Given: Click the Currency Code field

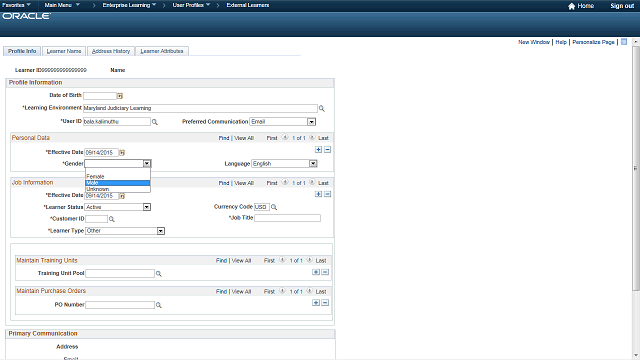Looking at the screenshot, I should (262, 207).
